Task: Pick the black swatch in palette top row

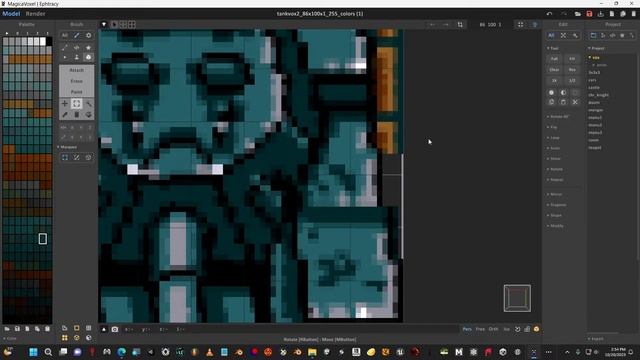Action: 49,41
